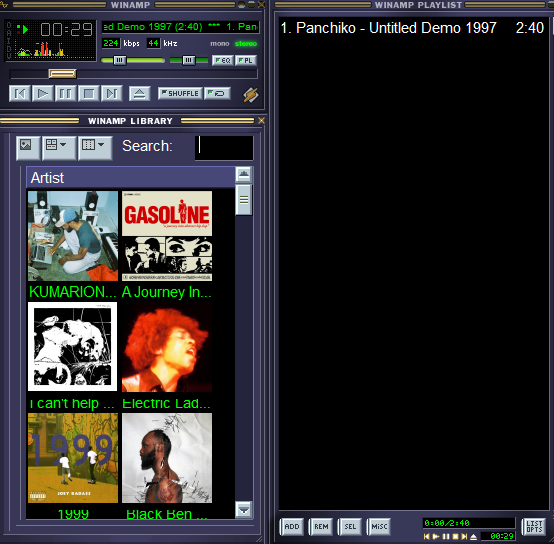
Task: Open the REM remove menu in playlist
Action: (x=321, y=526)
